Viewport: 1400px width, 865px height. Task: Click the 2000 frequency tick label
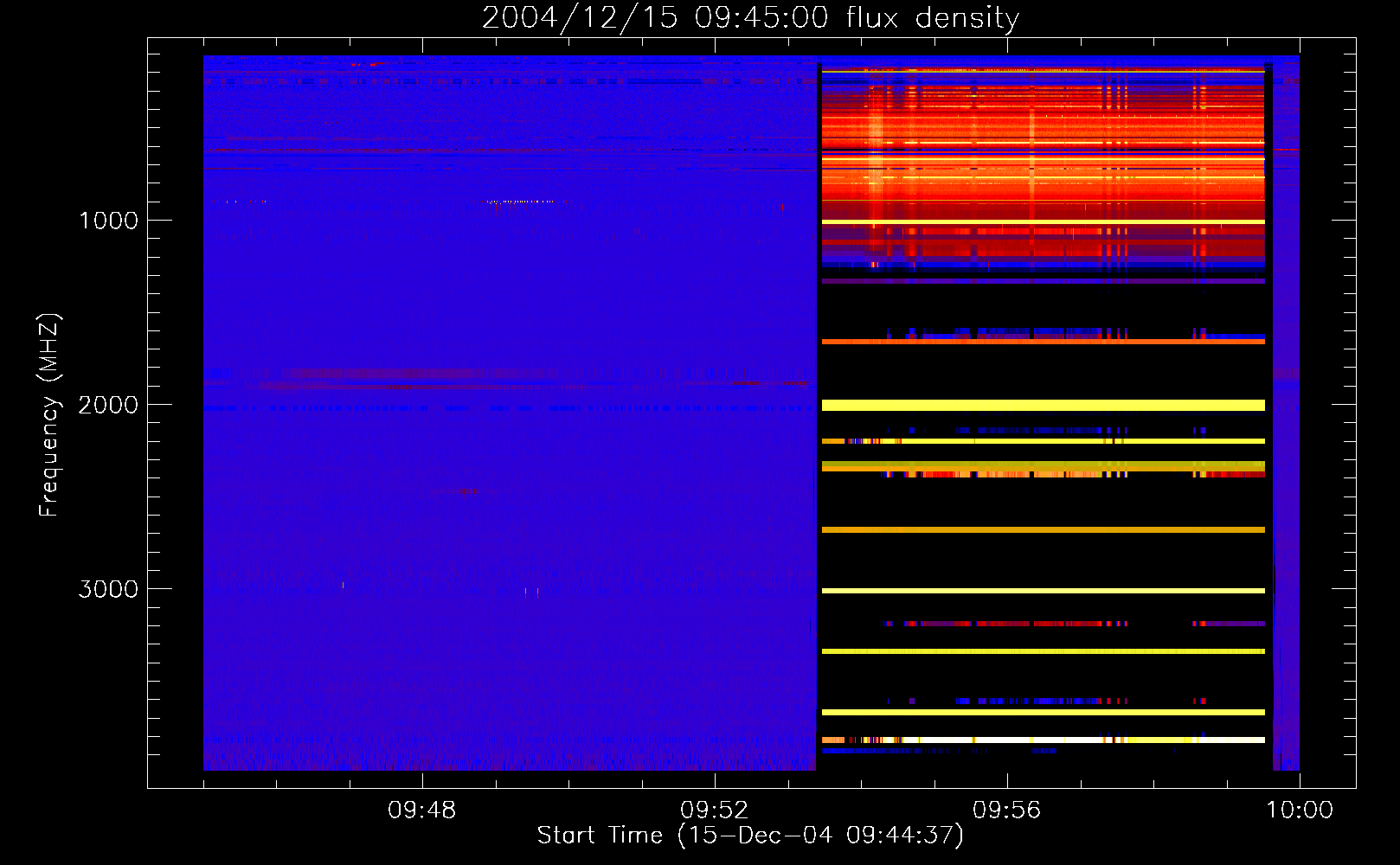[x=108, y=405]
